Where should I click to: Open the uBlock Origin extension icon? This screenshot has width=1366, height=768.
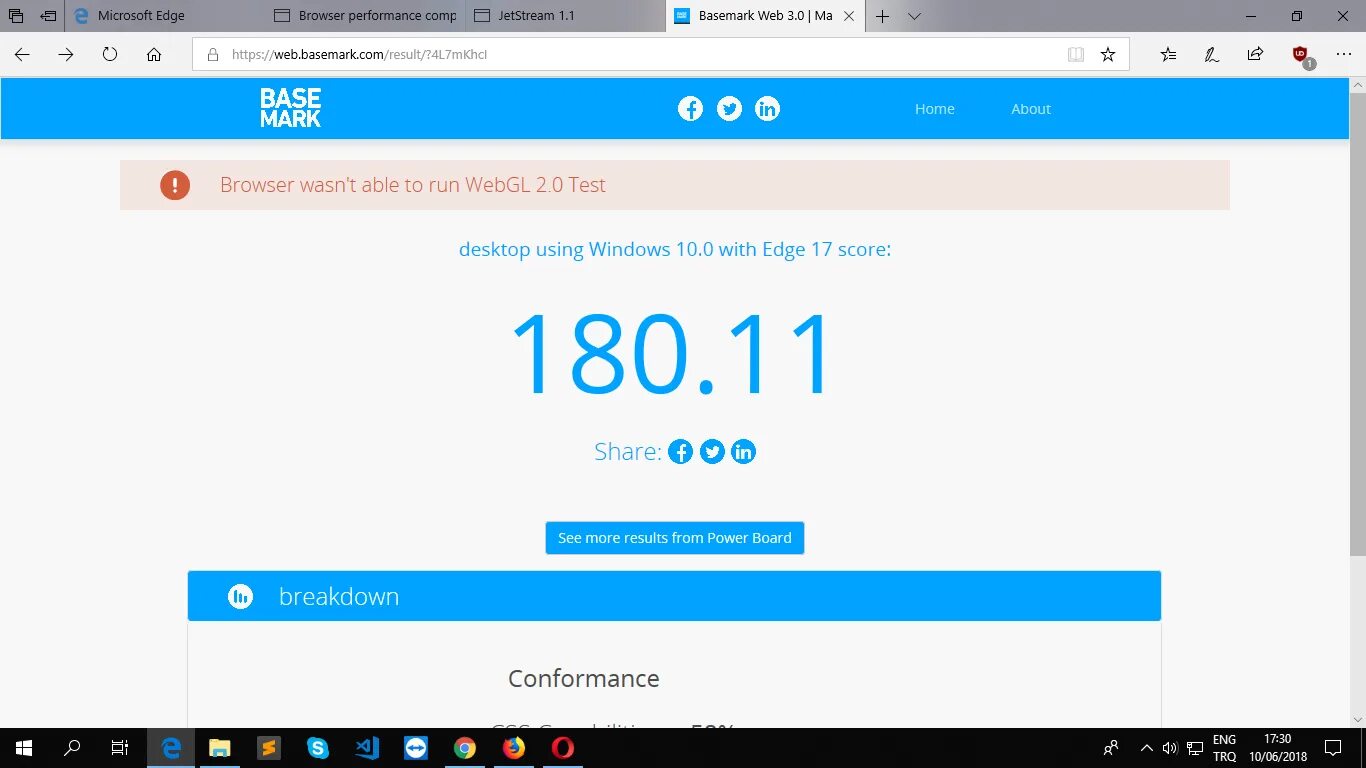pos(1301,56)
